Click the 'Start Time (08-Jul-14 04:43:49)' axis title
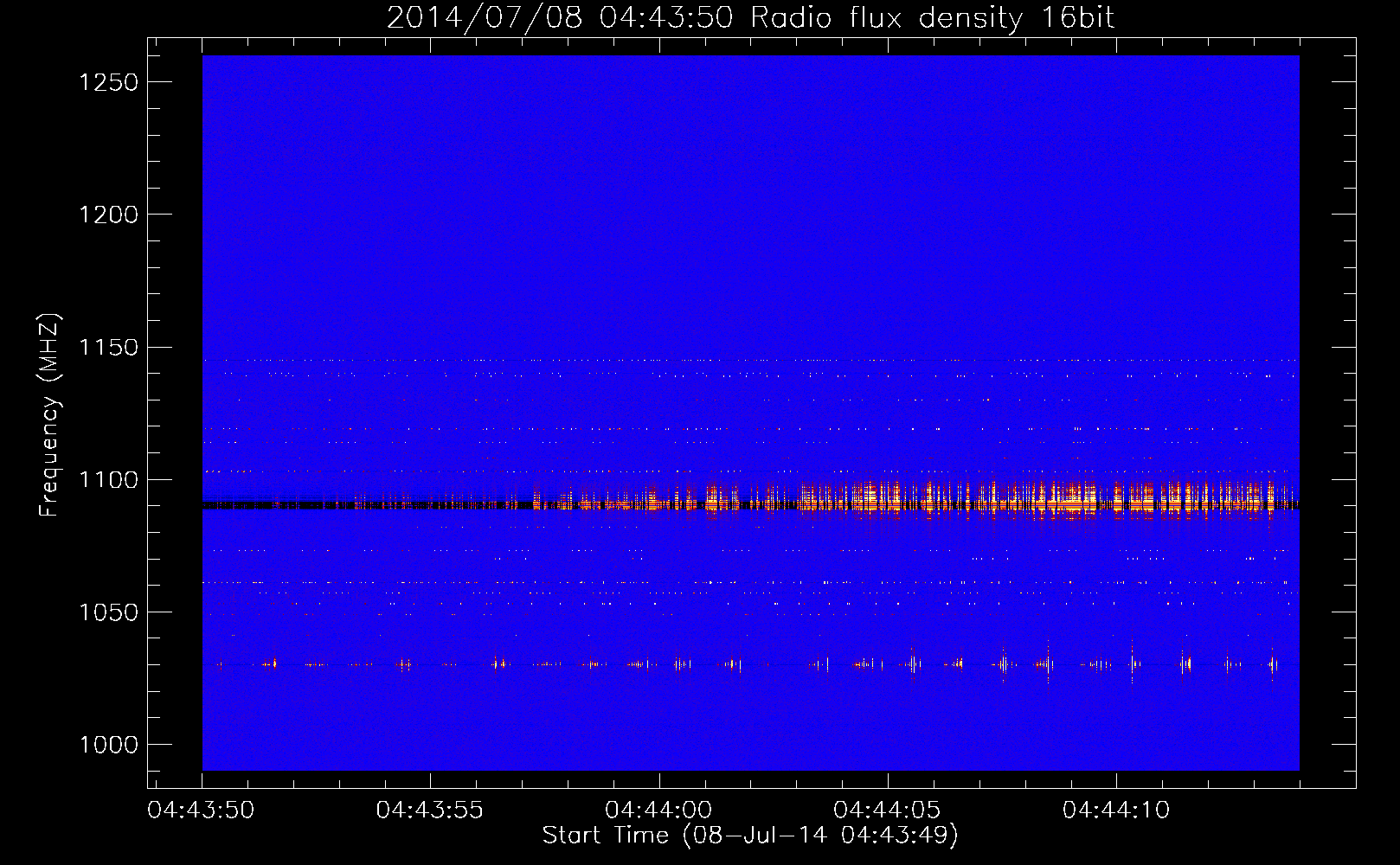 point(750,836)
